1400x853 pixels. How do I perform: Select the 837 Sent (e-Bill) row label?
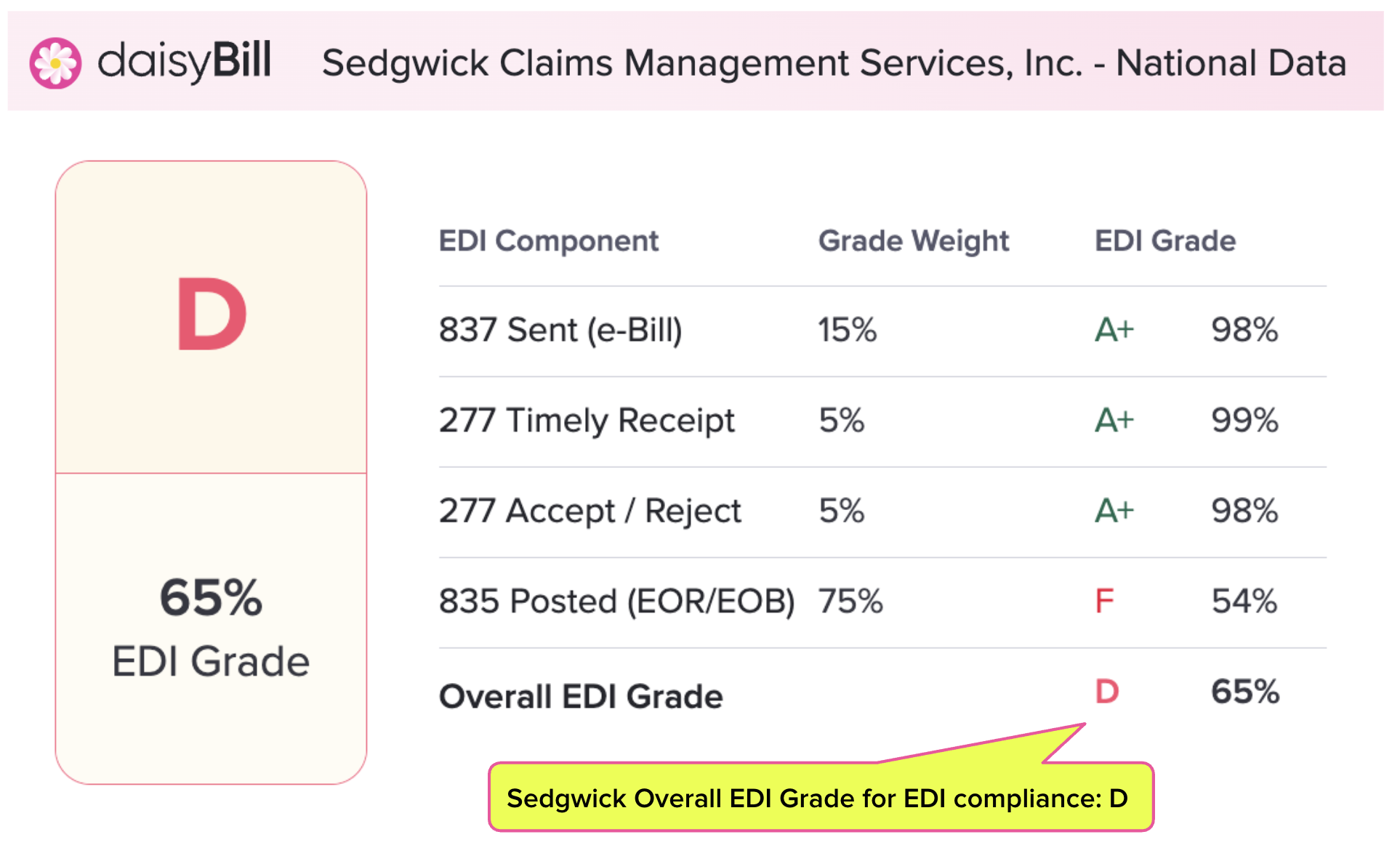[x=560, y=331]
